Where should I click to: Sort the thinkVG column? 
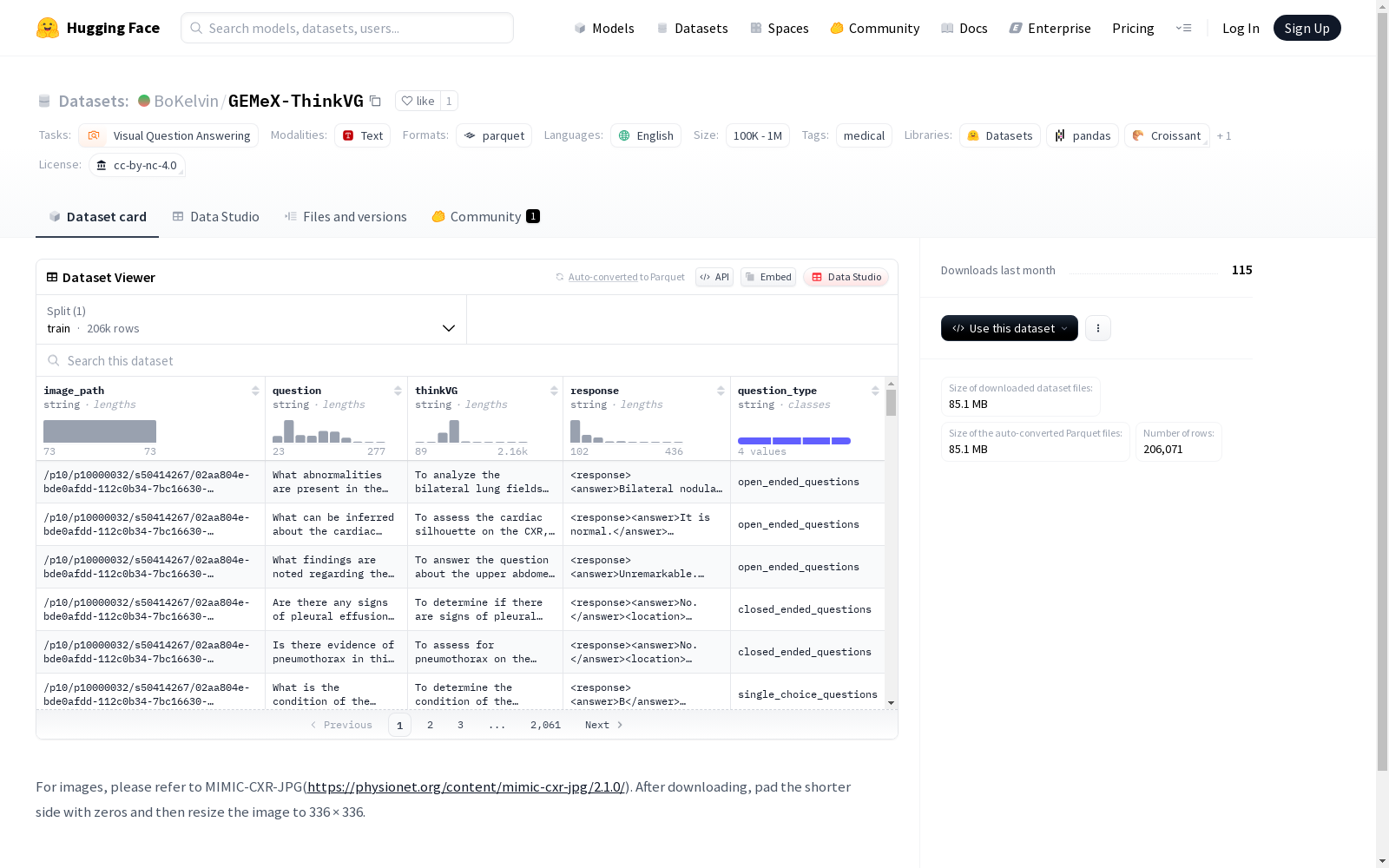(x=554, y=391)
